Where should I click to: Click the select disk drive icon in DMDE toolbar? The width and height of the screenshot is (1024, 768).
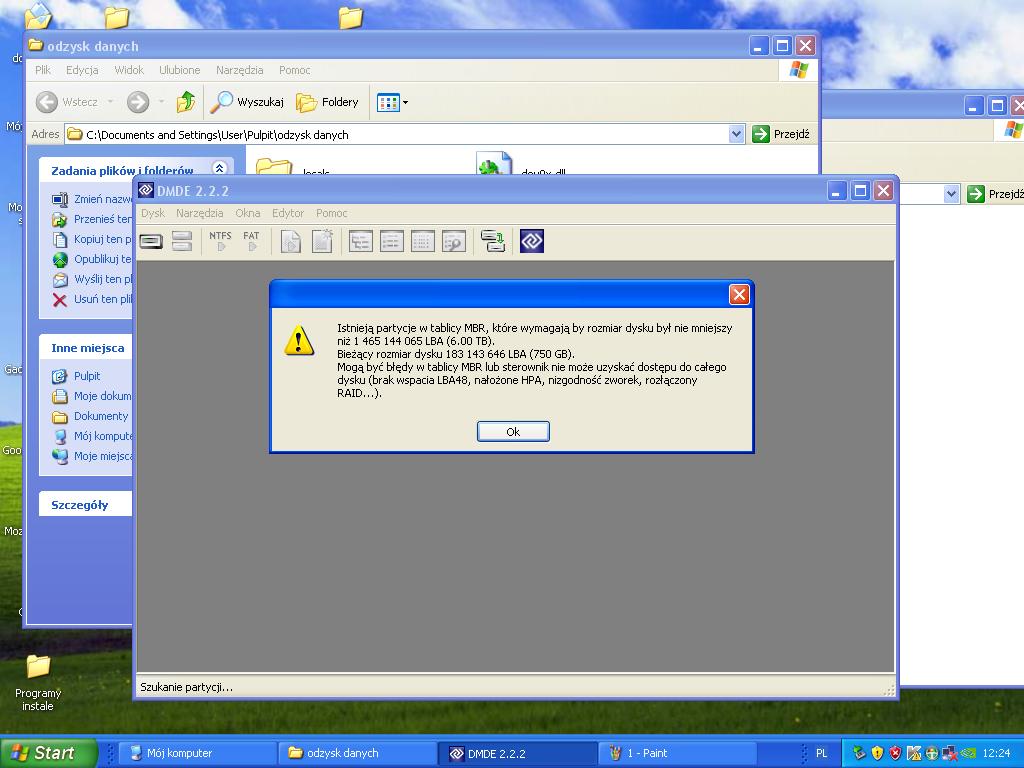(x=151, y=241)
